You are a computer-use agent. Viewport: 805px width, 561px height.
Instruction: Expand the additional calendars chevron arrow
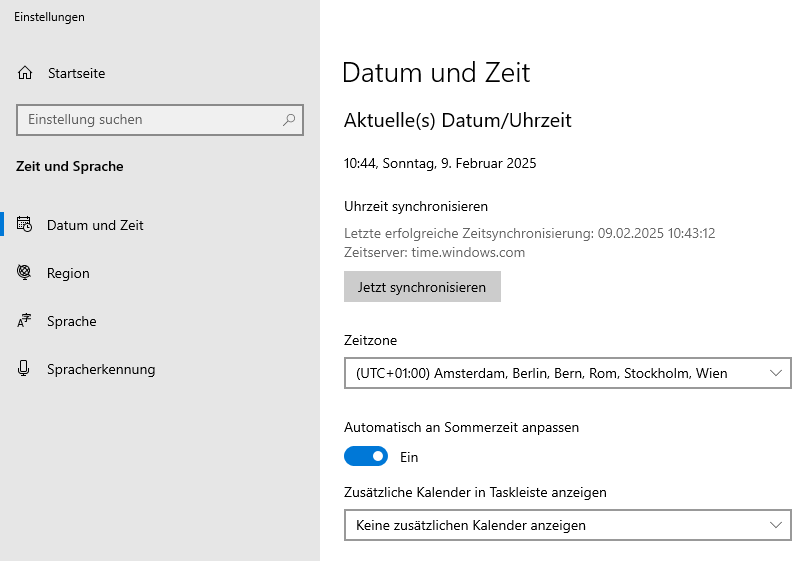pos(777,525)
